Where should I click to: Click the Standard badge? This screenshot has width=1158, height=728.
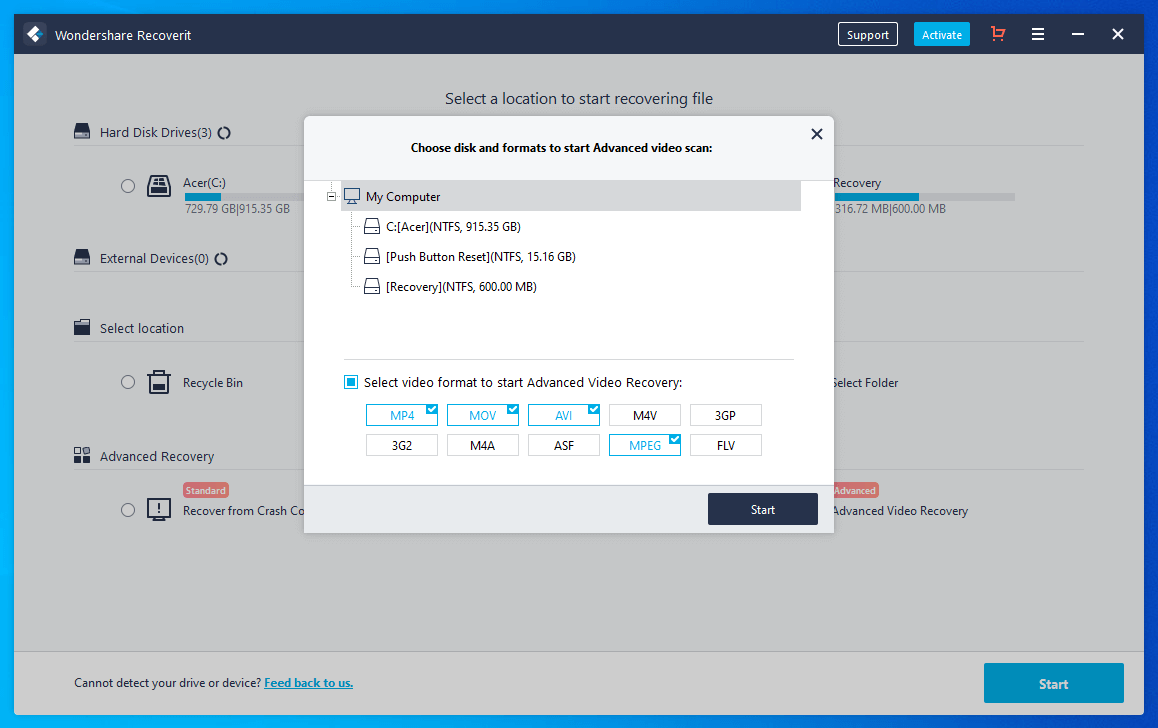pyautogui.click(x=206, y=490)
